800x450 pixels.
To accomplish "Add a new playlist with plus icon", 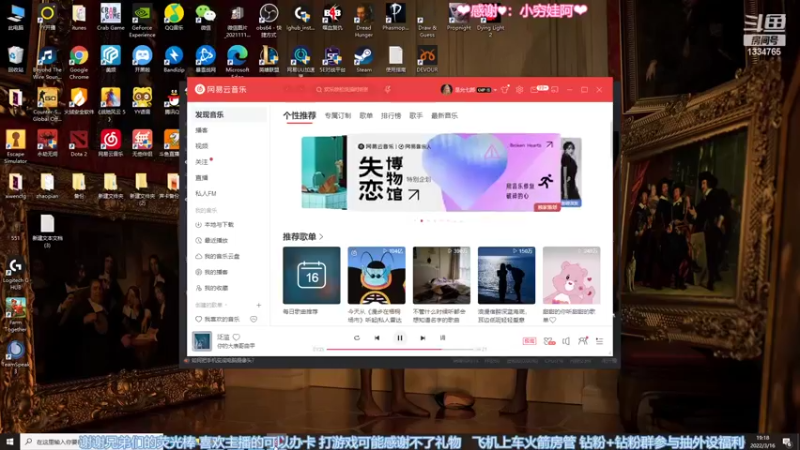I will [x=259, y=305].
